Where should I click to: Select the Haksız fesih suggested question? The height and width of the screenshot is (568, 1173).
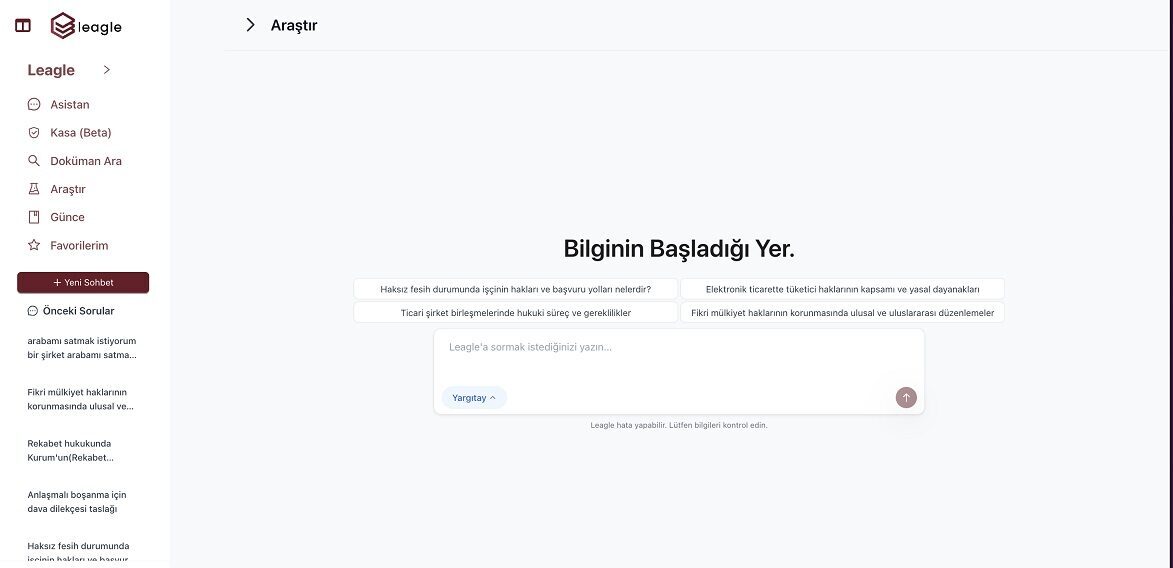pos(515,289)
